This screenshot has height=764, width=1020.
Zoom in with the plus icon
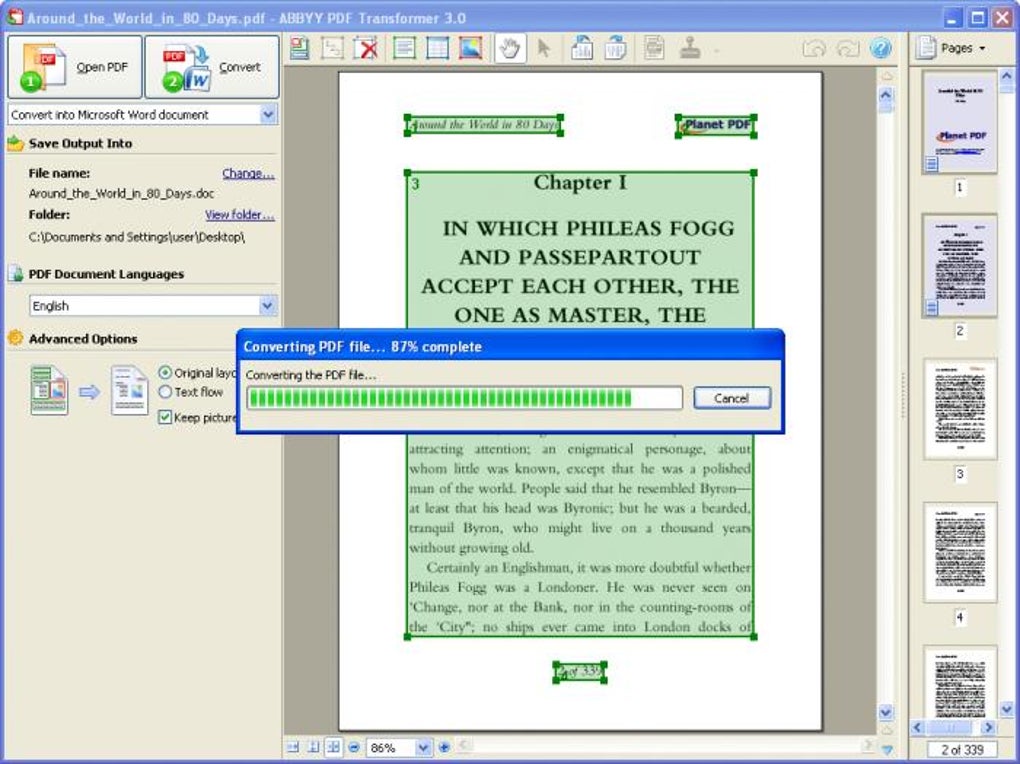click(444, 747)
